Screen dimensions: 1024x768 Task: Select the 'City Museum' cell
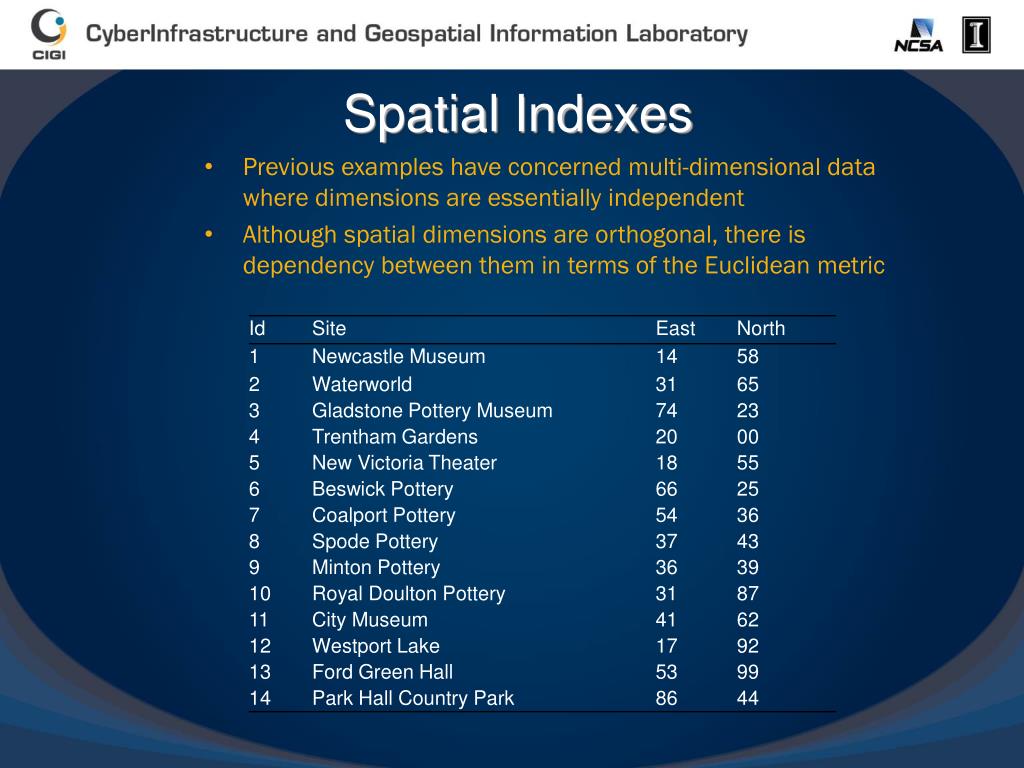coord(370,620)
